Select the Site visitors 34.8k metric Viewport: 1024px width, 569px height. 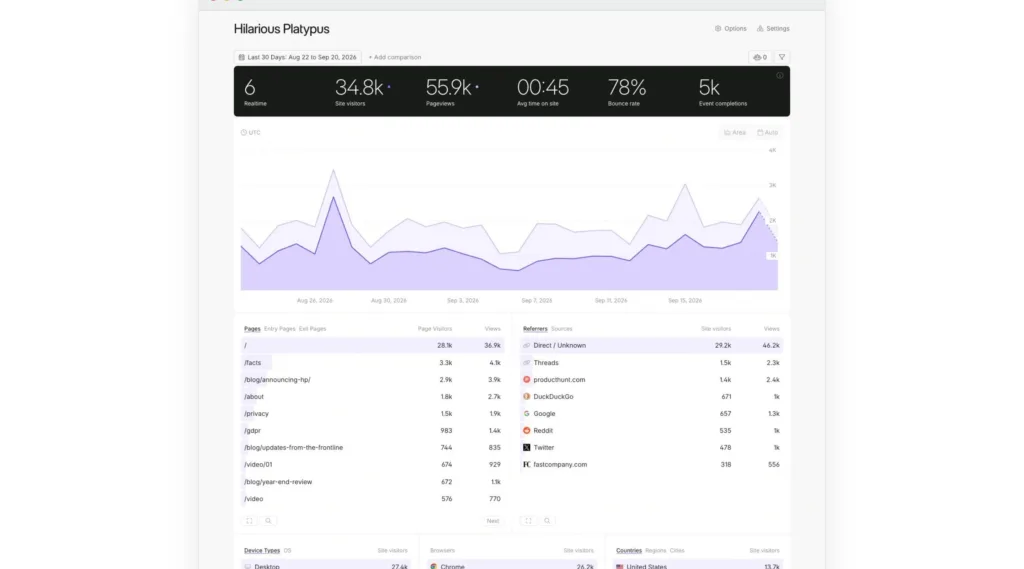(x=362, y=91)
